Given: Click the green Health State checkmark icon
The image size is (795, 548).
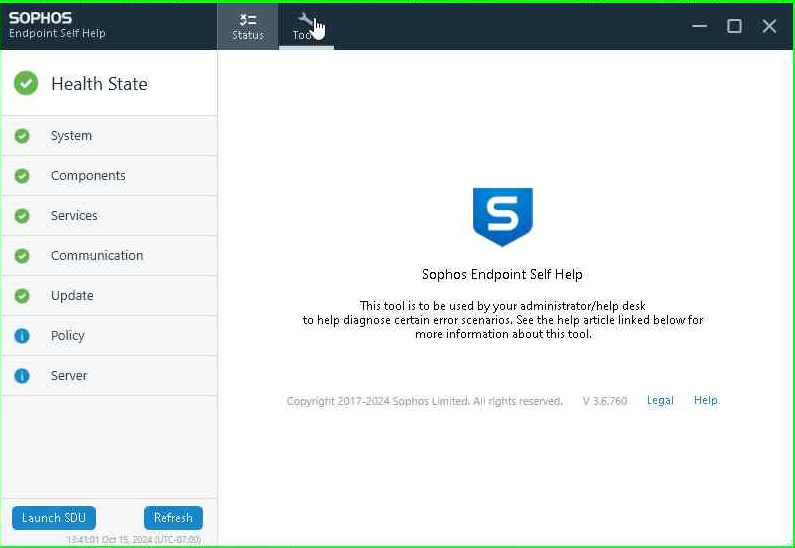Looking at the screenshot, I should pyautogui.click(x=26, y=84).
